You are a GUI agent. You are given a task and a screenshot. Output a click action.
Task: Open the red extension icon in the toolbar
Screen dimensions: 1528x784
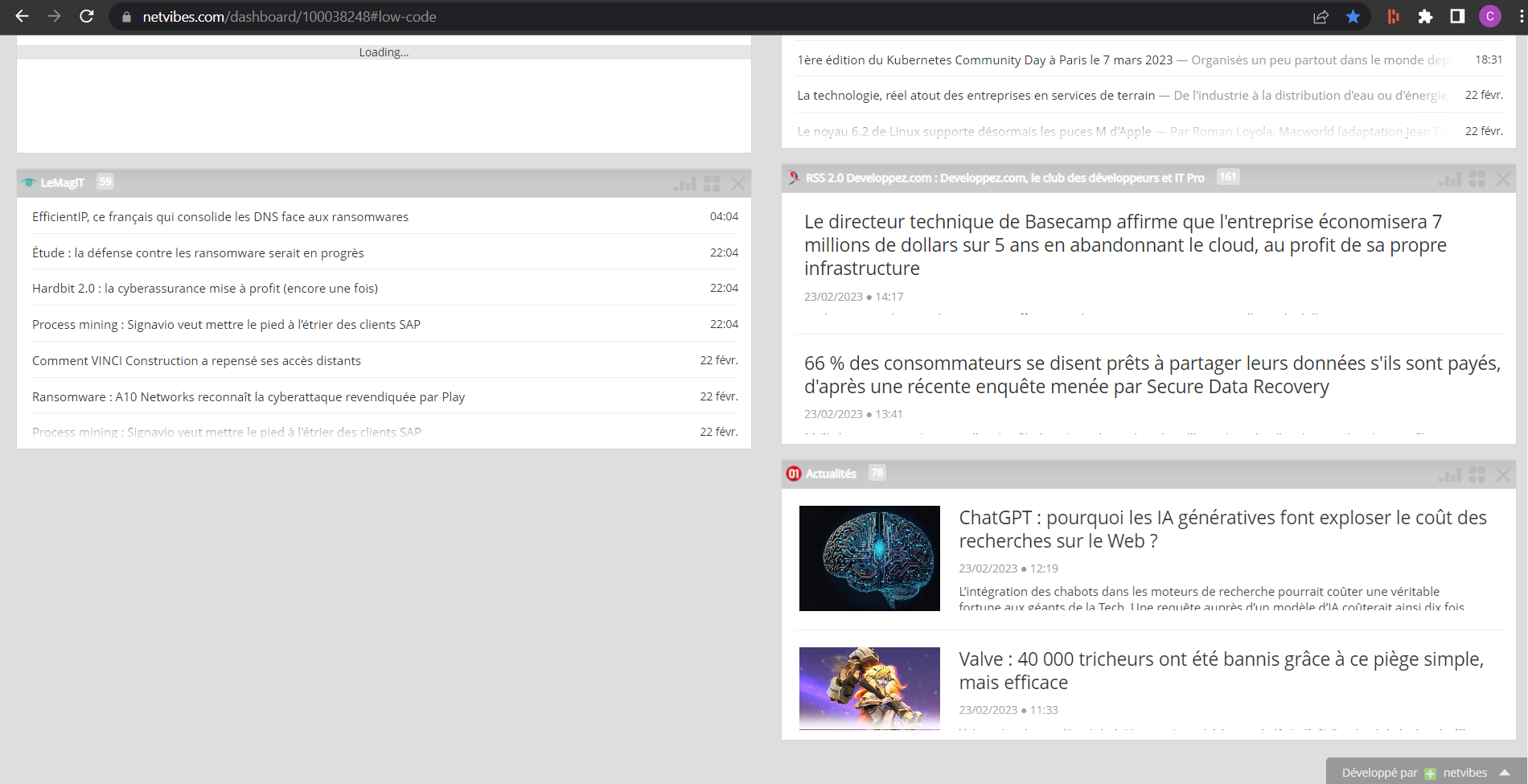pyautogui.click(x=1393, y=17)
